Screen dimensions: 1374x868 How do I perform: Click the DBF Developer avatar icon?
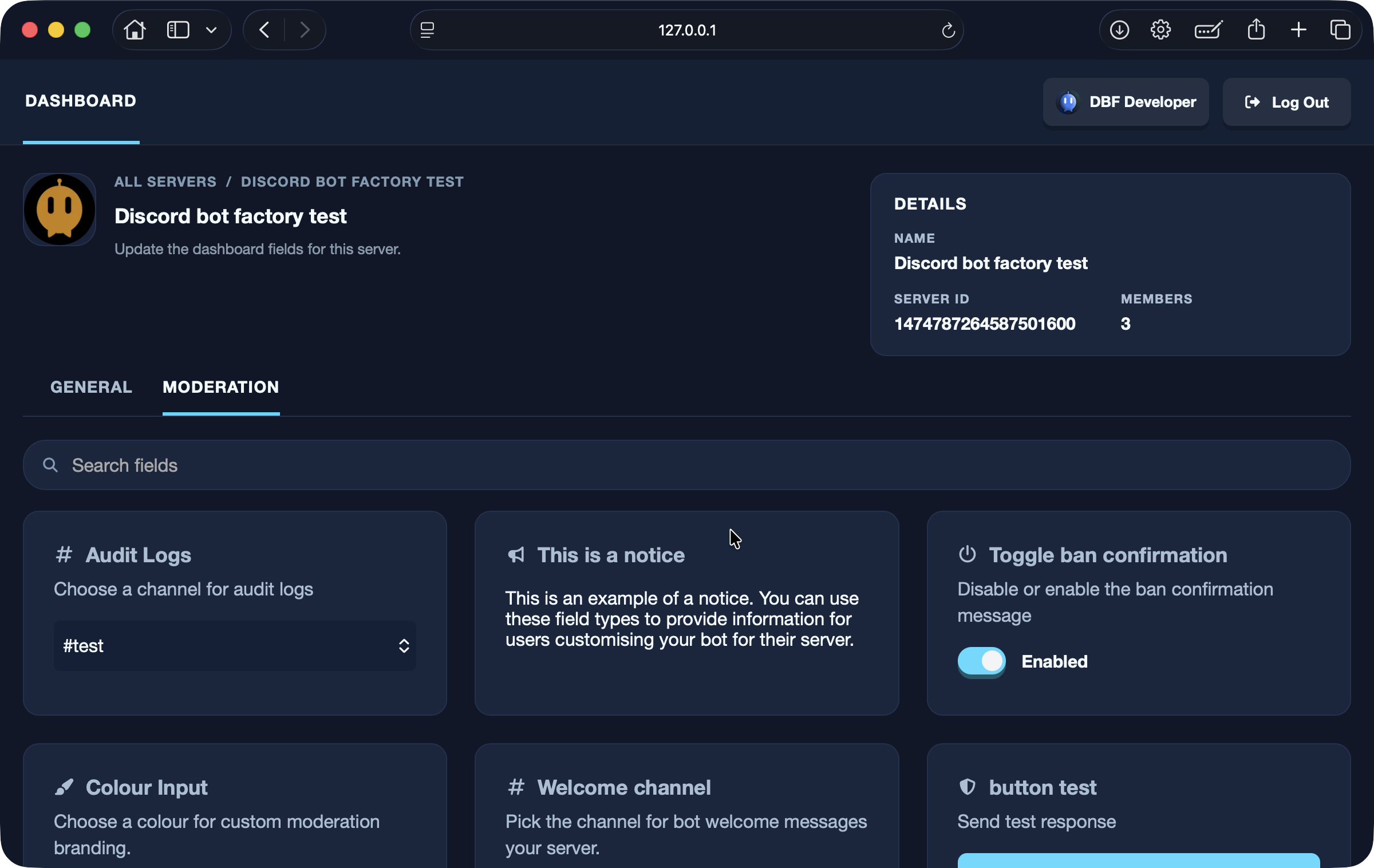1068,102
